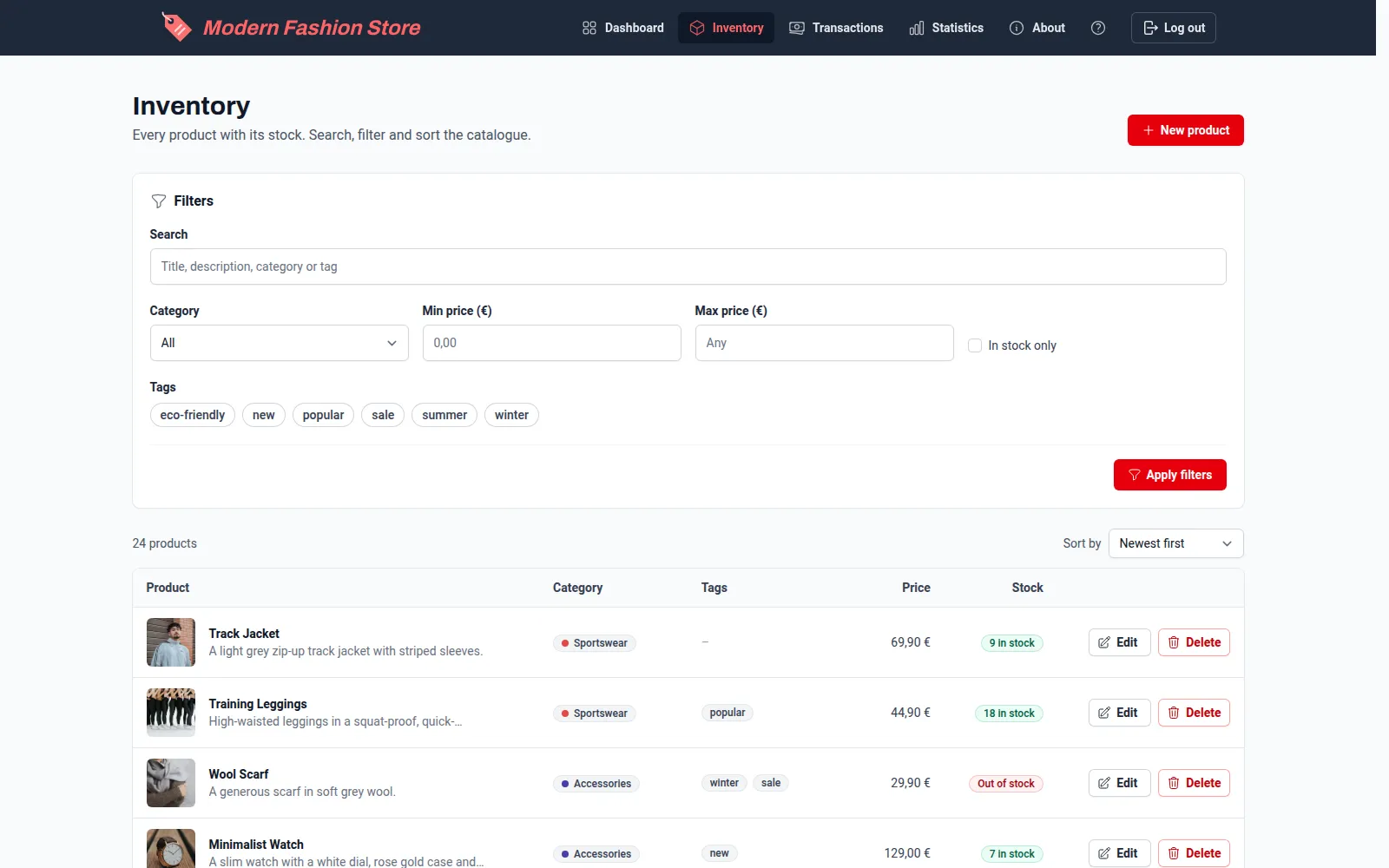This screenshot has height=868, width=1389.
Task: Create a New product
Action: click(x=1186, y=130)
